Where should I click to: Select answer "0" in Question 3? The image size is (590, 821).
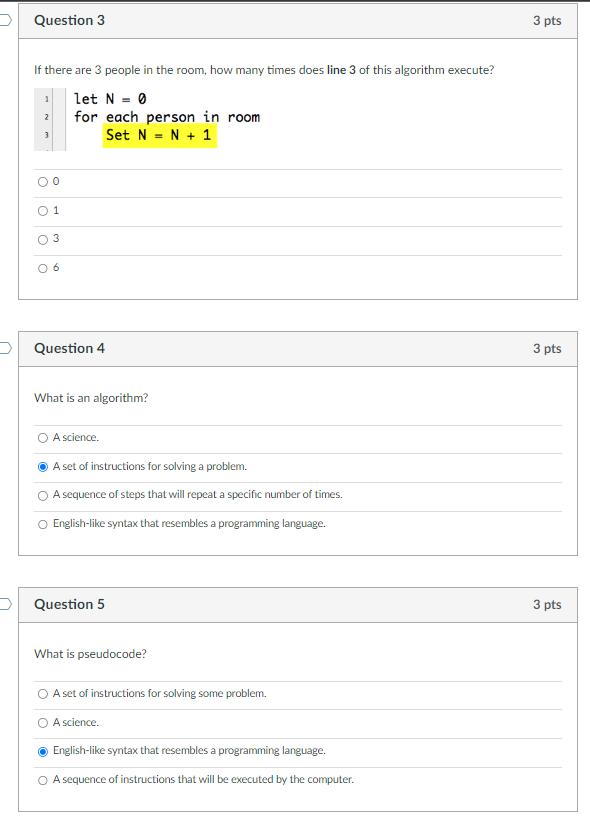tap(43, 181)
